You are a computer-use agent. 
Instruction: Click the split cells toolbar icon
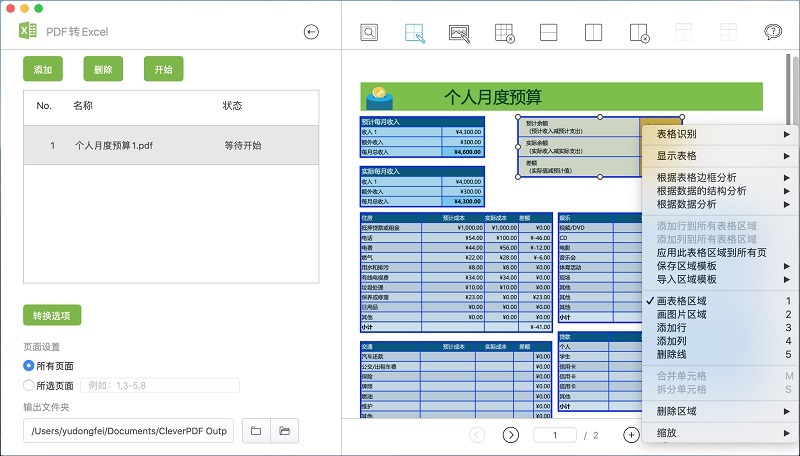728,32
